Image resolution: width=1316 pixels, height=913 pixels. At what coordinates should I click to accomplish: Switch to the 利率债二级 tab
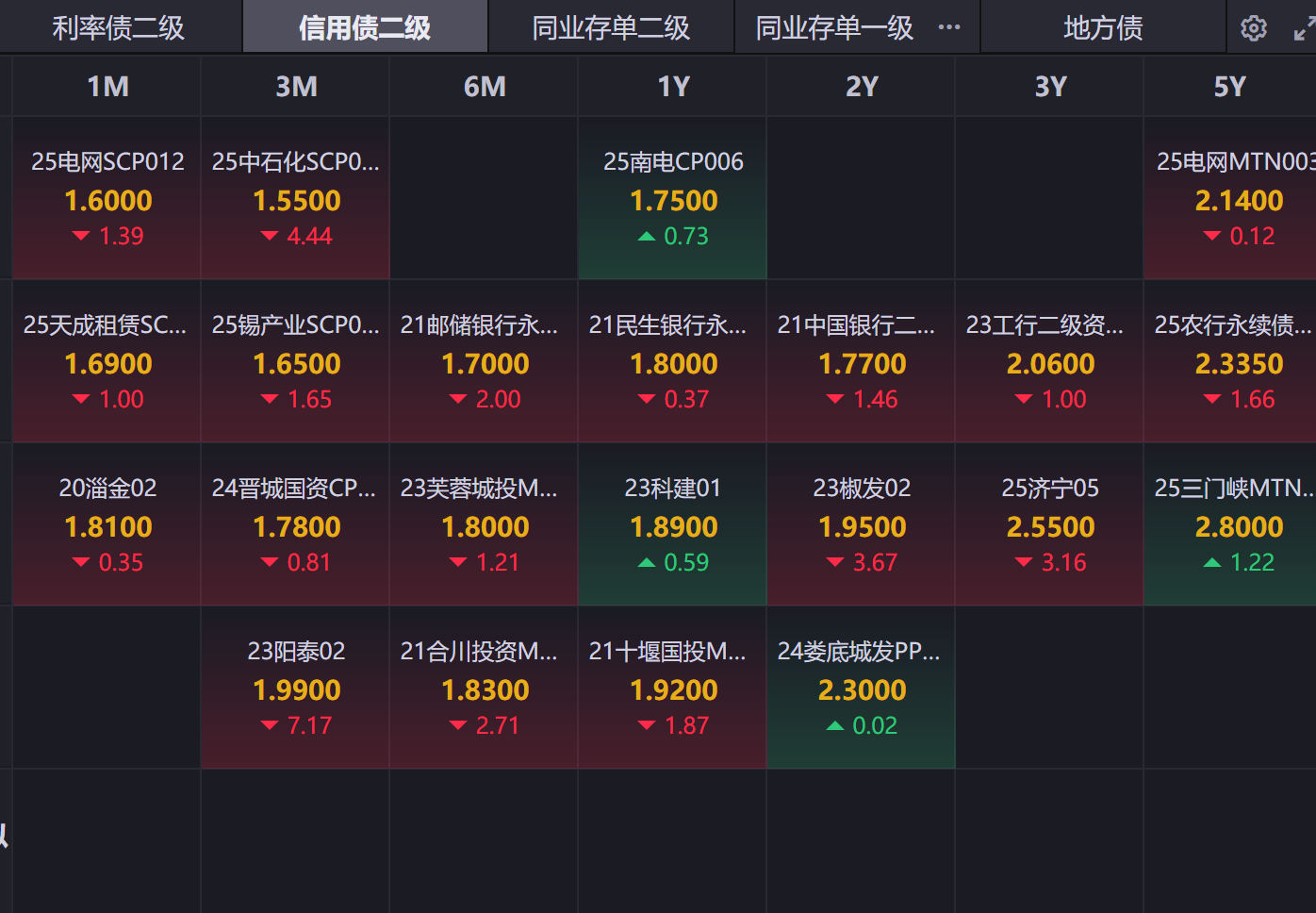(119, 28)
